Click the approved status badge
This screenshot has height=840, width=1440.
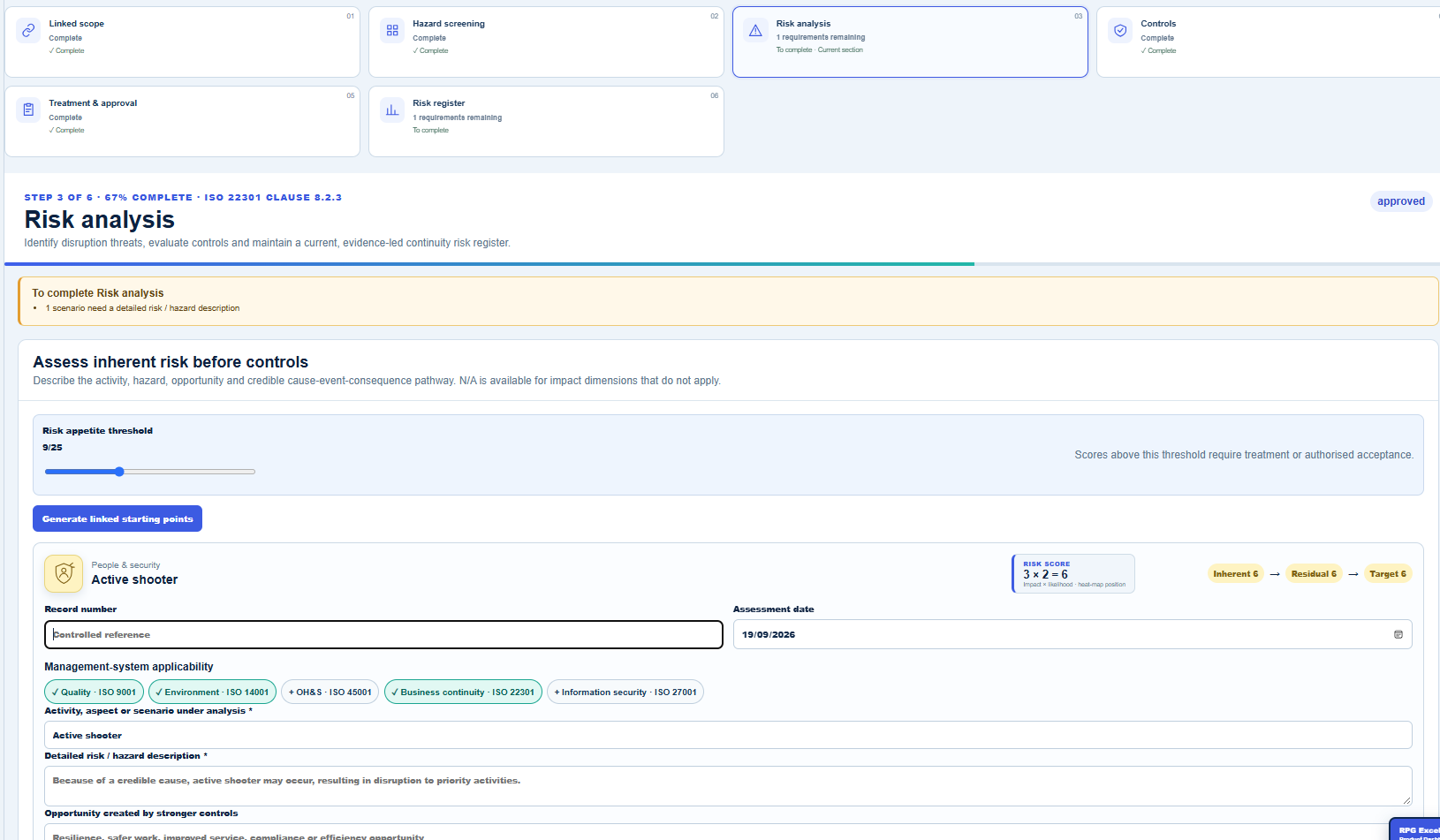click(x=1401, y=201)
